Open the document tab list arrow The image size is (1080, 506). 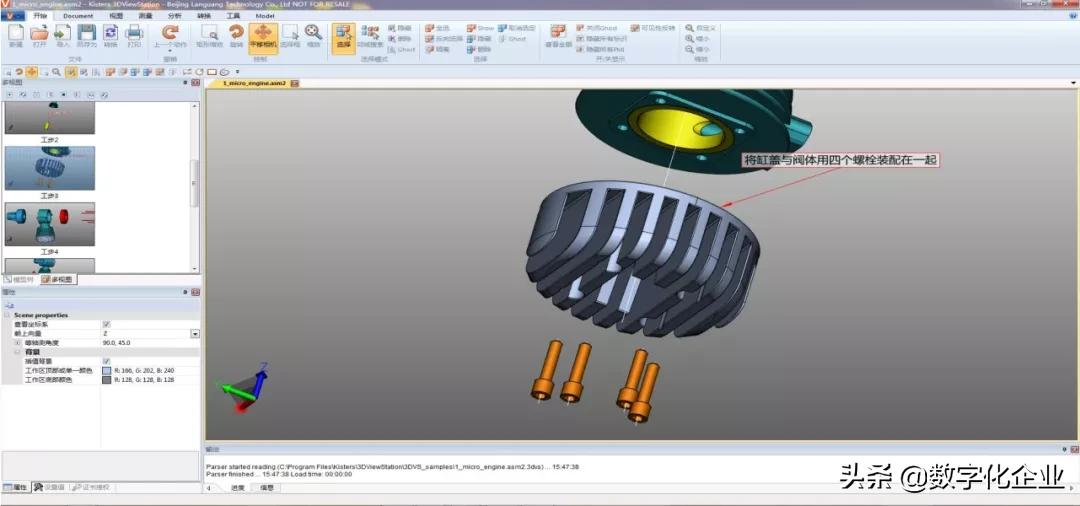click(1074, 83)
